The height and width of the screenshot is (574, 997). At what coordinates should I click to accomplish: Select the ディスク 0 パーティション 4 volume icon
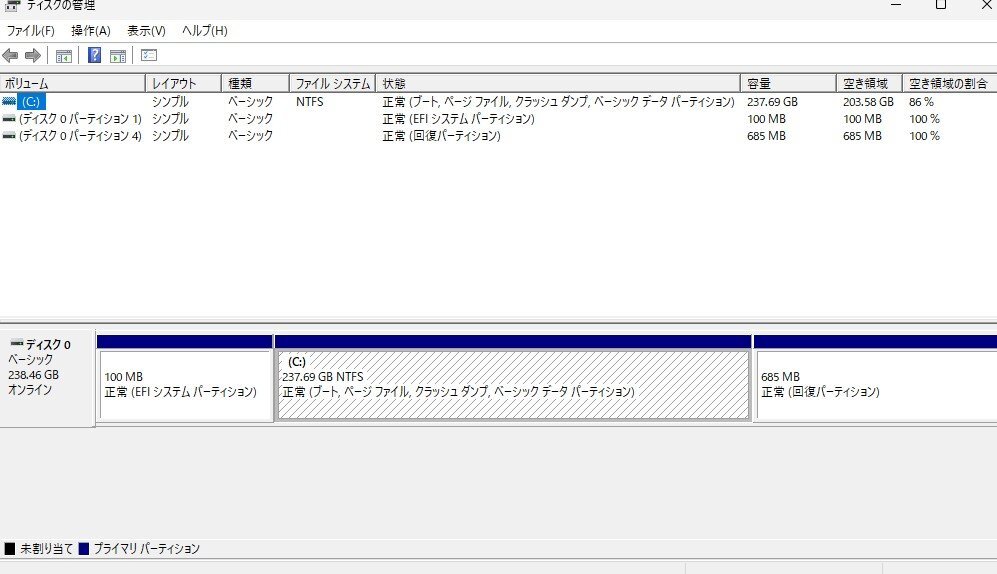coord(9,136)
